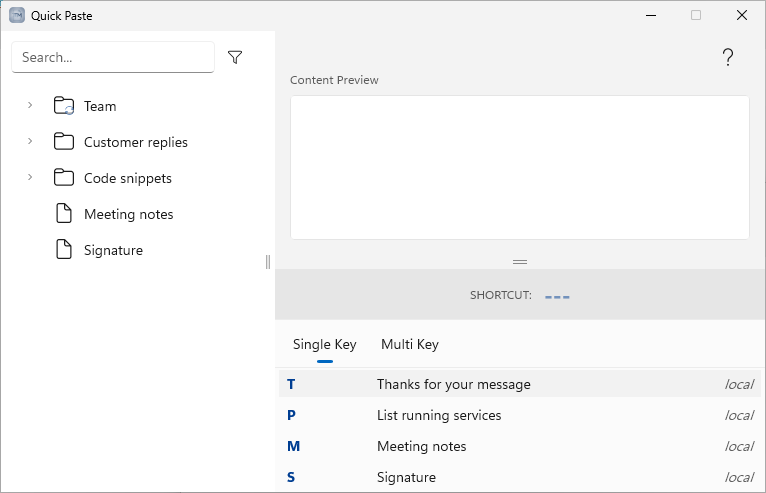Switch to the Single Key tab
Image resolution: width=766 pixels, height=493 pixels.
325,344
